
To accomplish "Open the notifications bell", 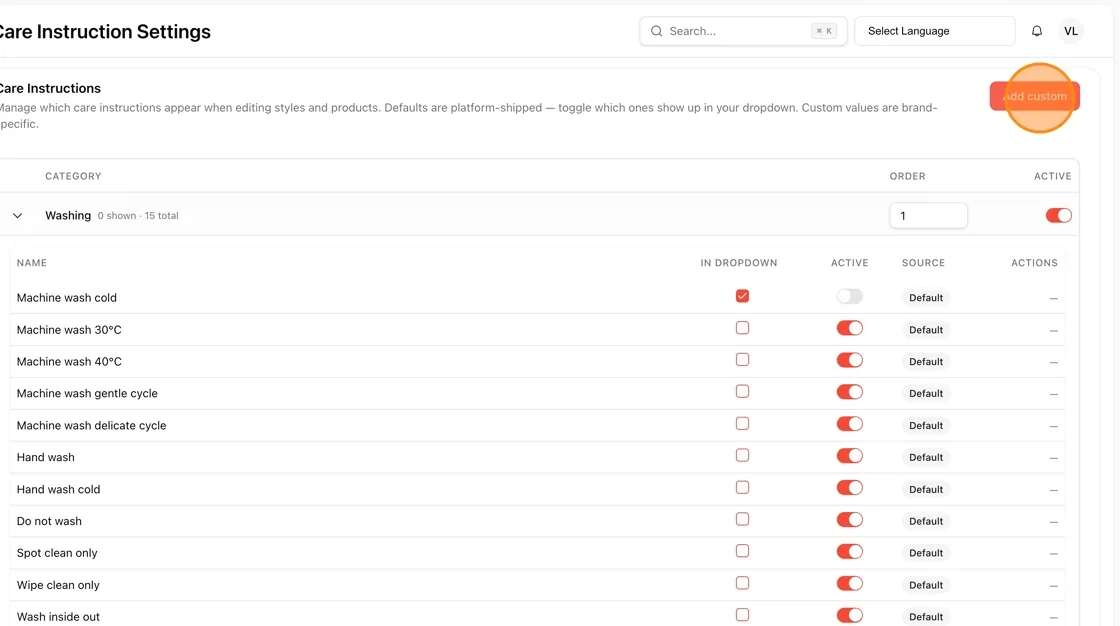I will coord(1036,31).
